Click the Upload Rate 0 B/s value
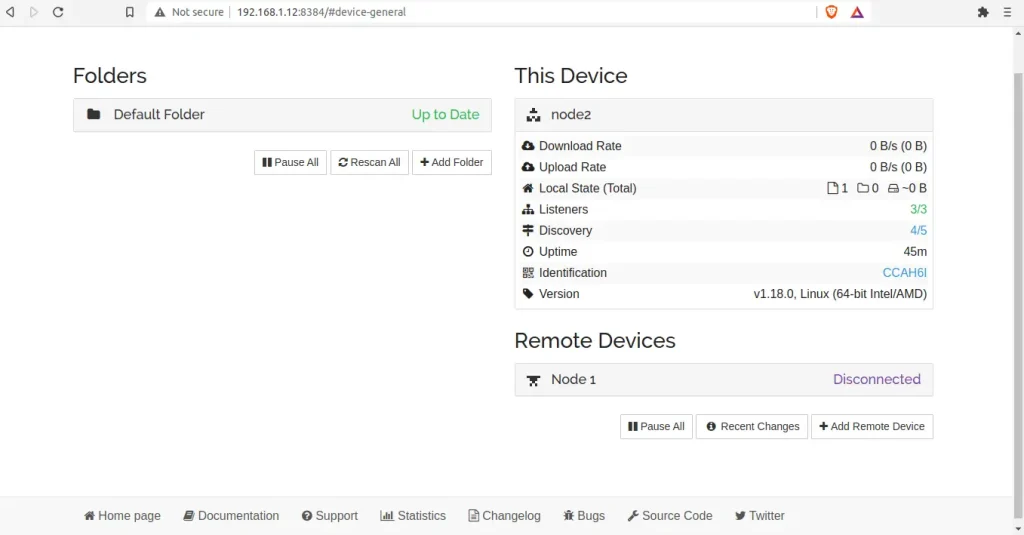 (x=898, y=167)
